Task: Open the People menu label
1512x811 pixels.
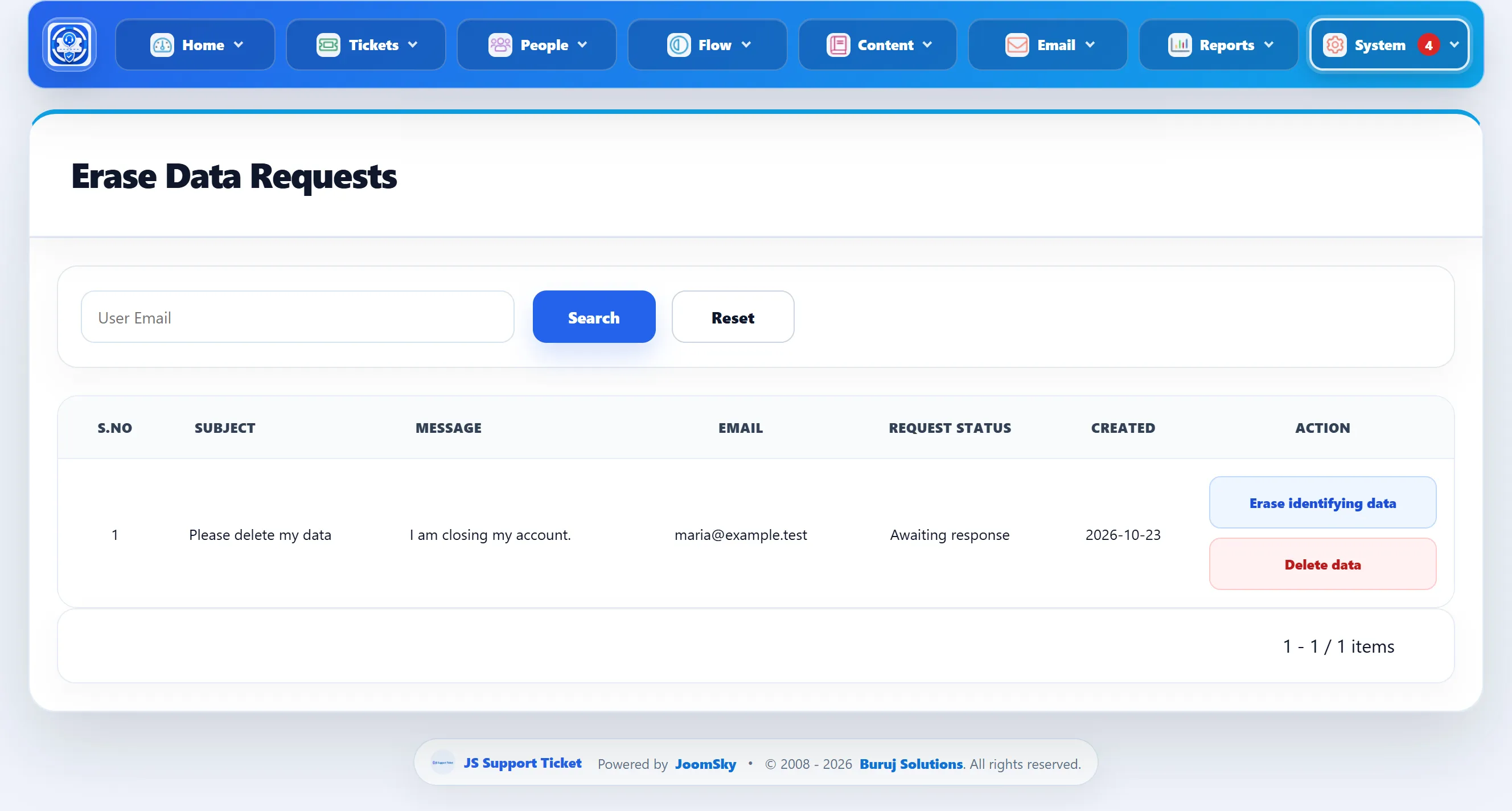Action: click(x=544, y=45)
